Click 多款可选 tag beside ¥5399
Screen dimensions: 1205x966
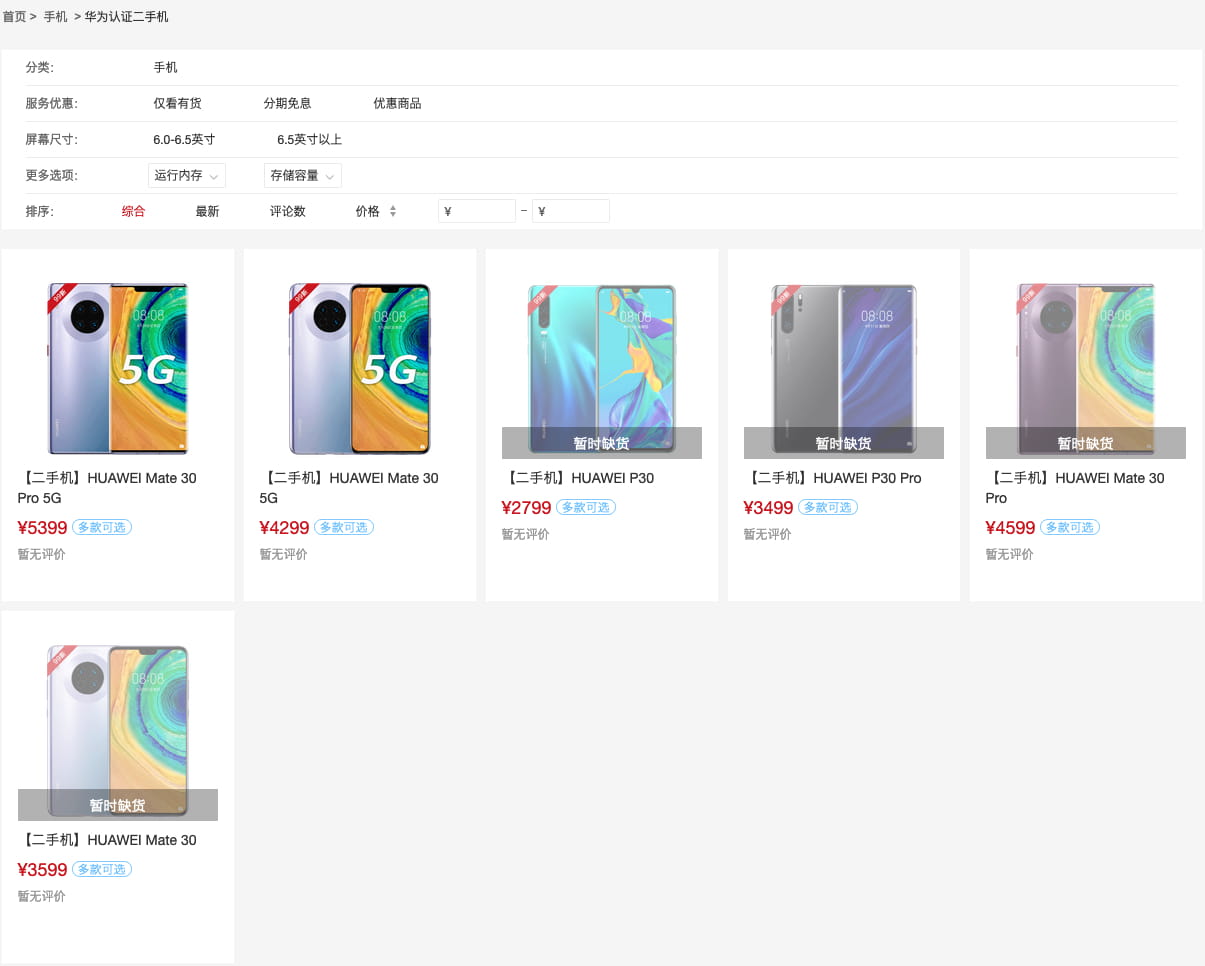[102, 527]
